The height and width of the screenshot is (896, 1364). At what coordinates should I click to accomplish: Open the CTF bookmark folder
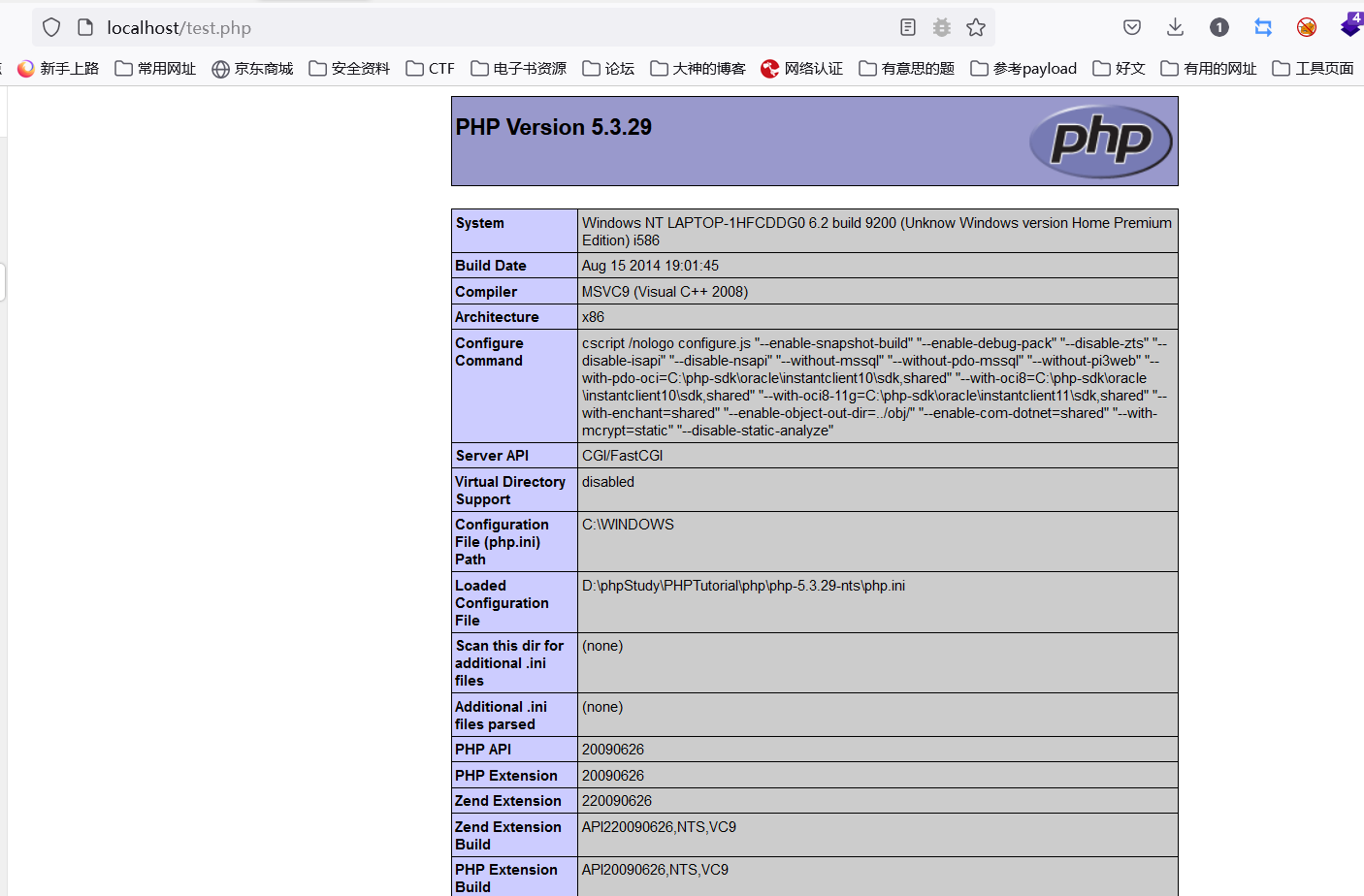click(430, 68)
